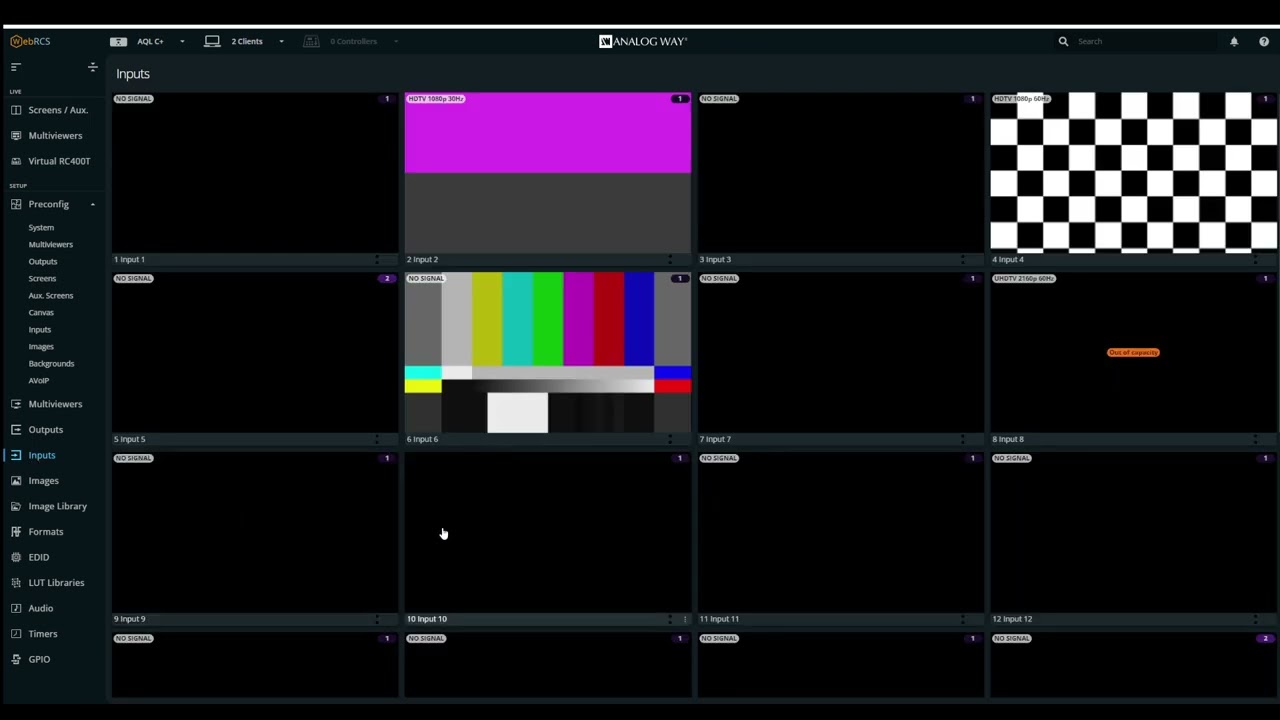This screenshot has width=1280, height=720.
Task: Open Preconfig Inputs sub-item
Action: click(x=39, y=329)
